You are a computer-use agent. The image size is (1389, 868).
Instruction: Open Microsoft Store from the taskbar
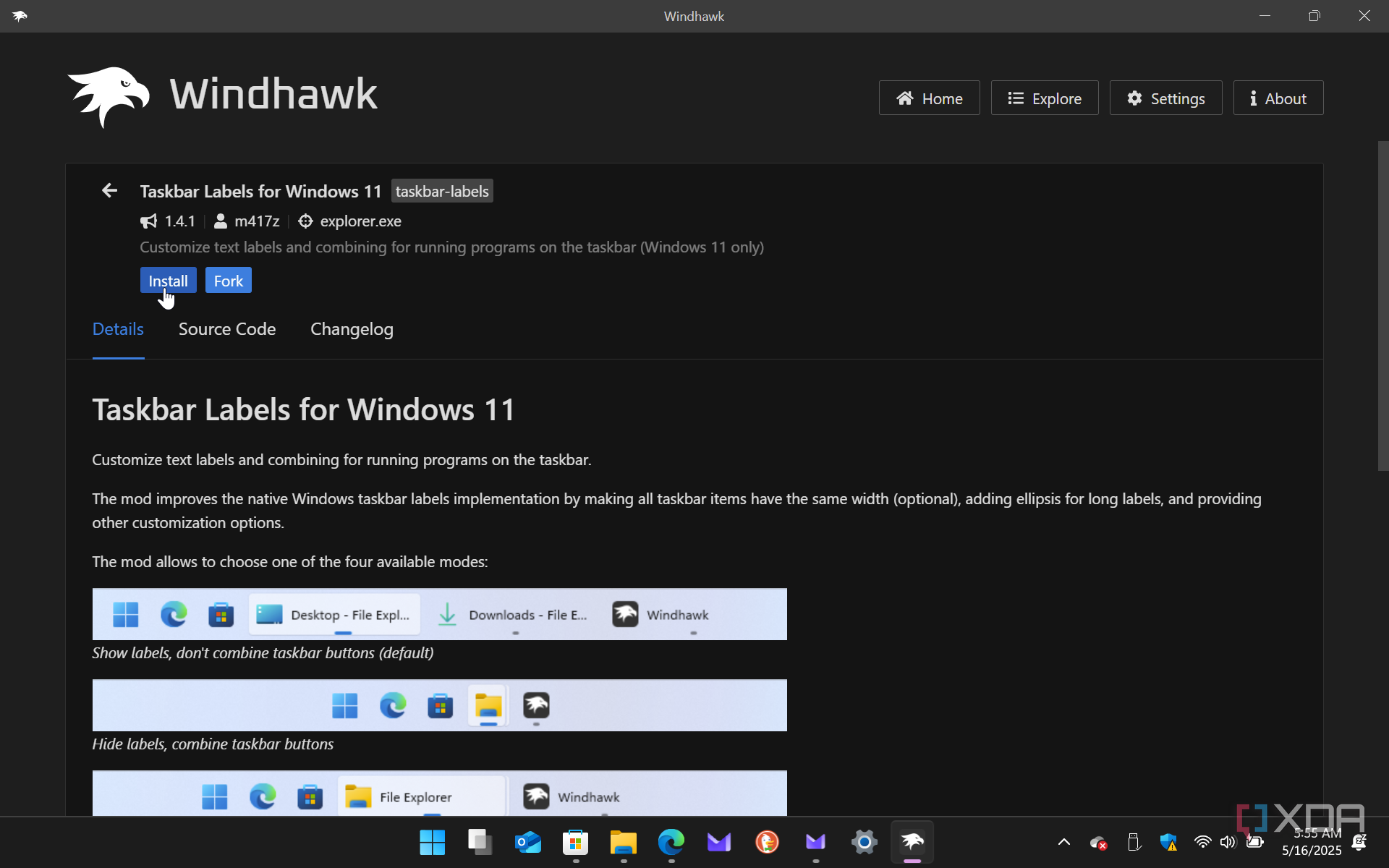[x=575, y=842]
